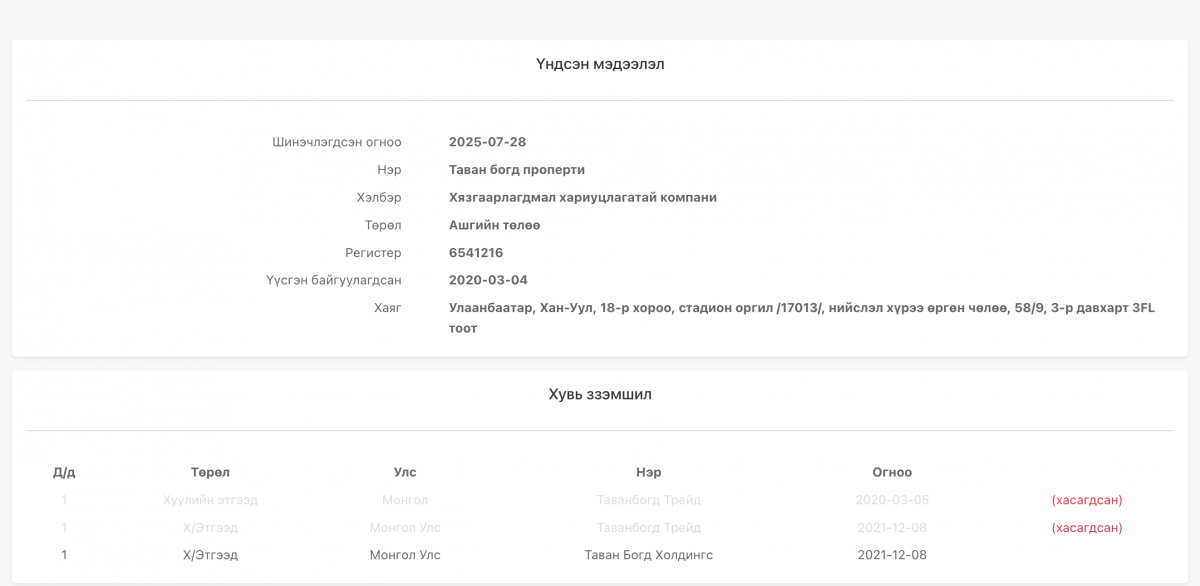1200x586 pixels.
Task: Click the Улаанбаатар, Хан-Уул address text
Action: click(801, 308)
